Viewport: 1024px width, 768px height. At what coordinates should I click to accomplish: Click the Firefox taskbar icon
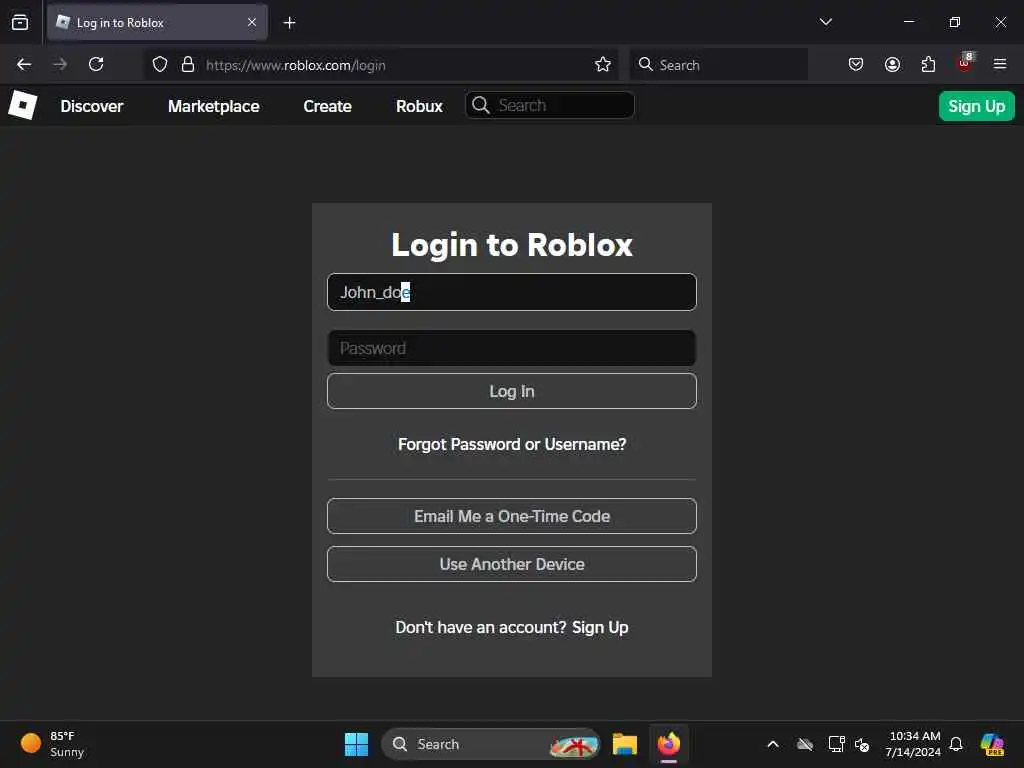click(669, 744)
